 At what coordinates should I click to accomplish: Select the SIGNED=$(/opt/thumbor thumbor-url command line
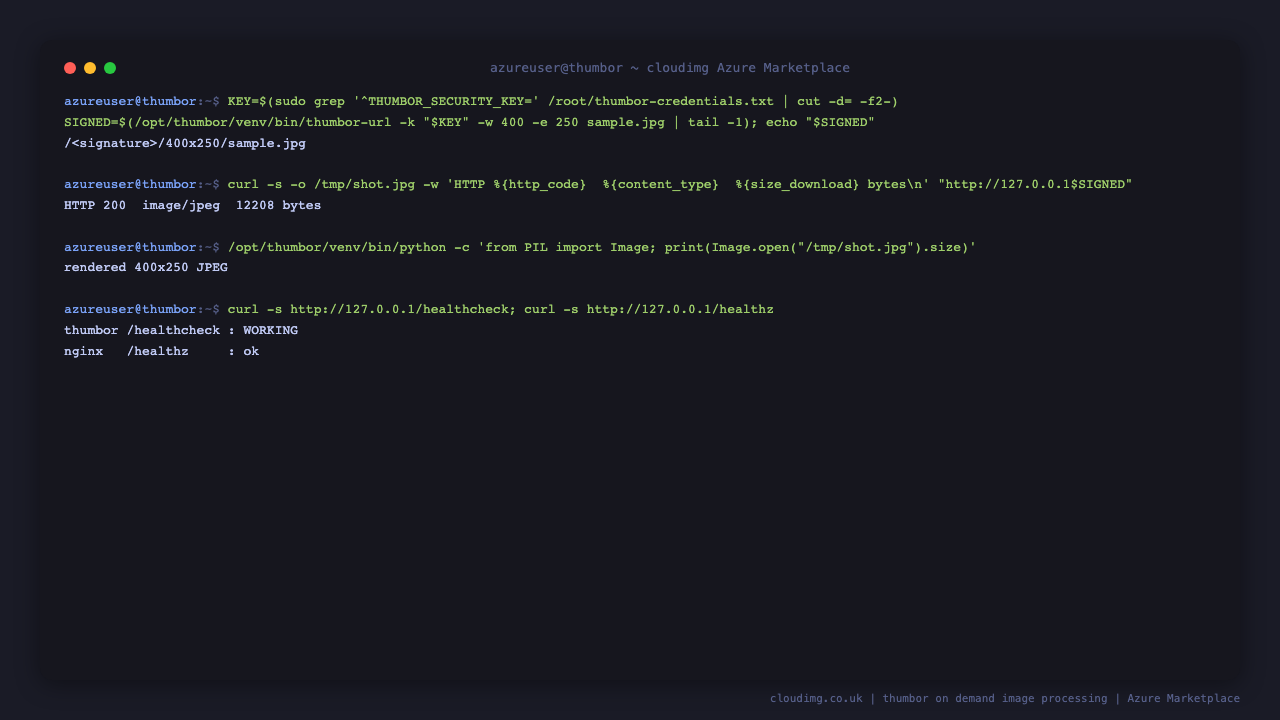click(x=469, y=123)
